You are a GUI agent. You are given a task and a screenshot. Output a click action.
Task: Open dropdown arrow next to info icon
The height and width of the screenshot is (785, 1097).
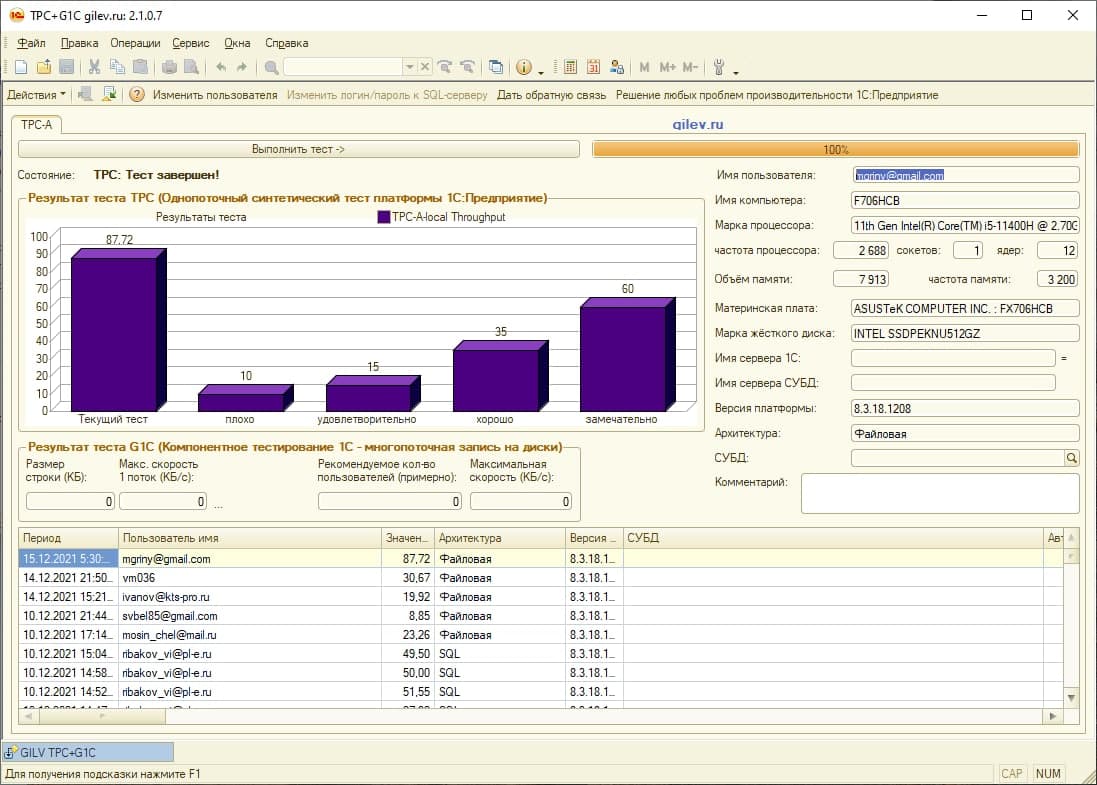pos(541,71)
